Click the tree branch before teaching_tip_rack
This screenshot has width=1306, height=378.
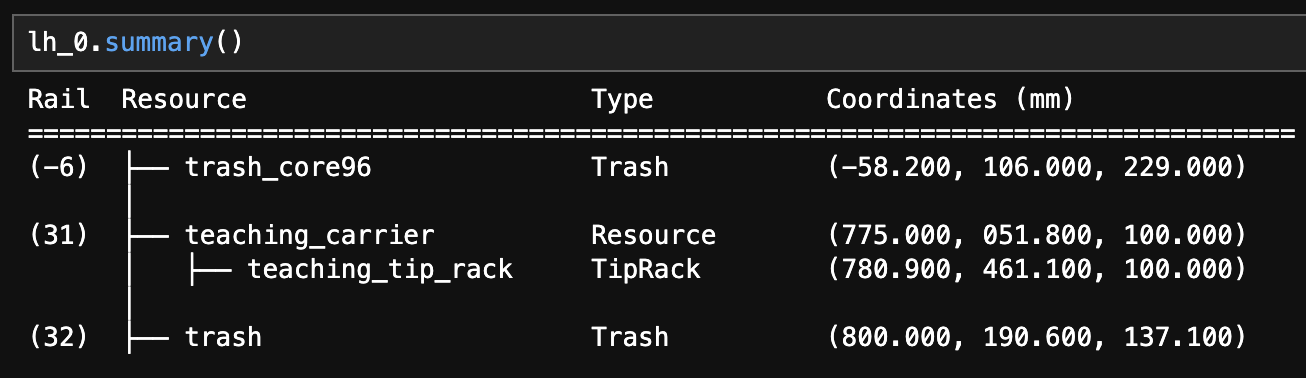[x=209, y=269]
